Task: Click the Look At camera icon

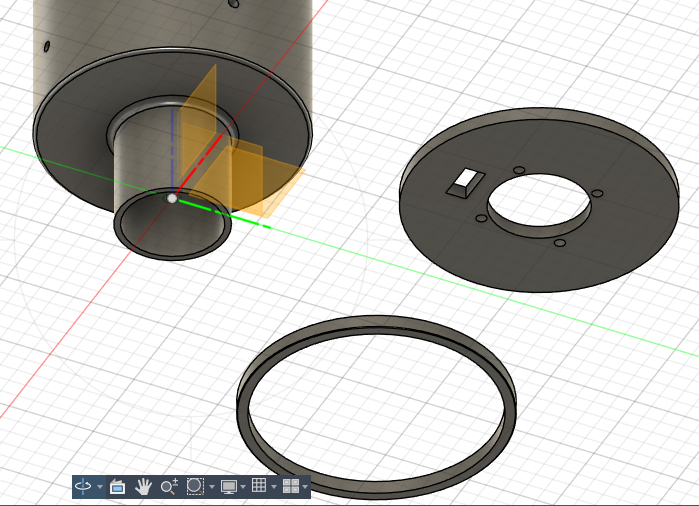Action: [117, 486]
